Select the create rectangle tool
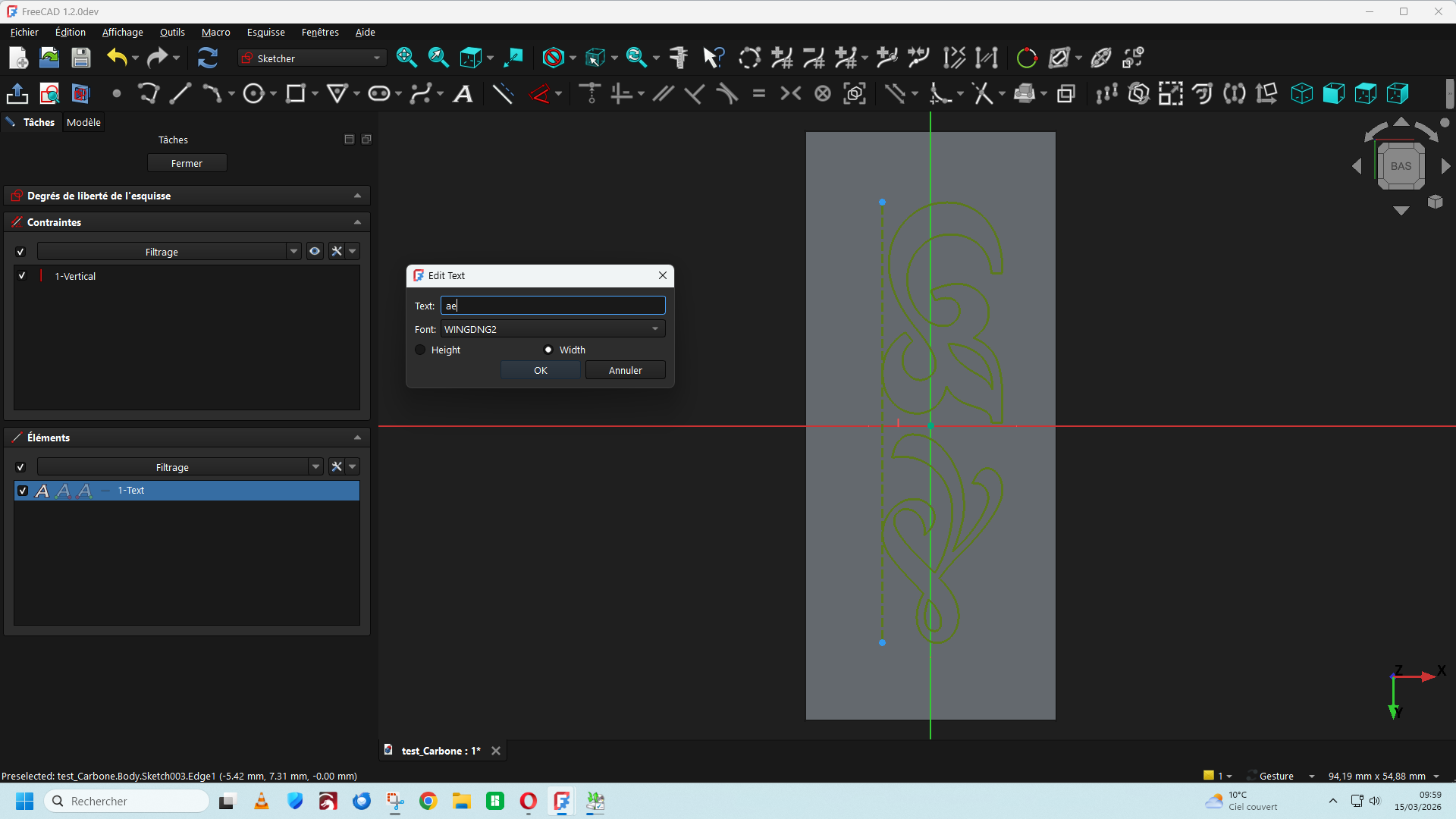Image resolution: width=1456 pixels, height=819 pixels. tap(295, 94)
